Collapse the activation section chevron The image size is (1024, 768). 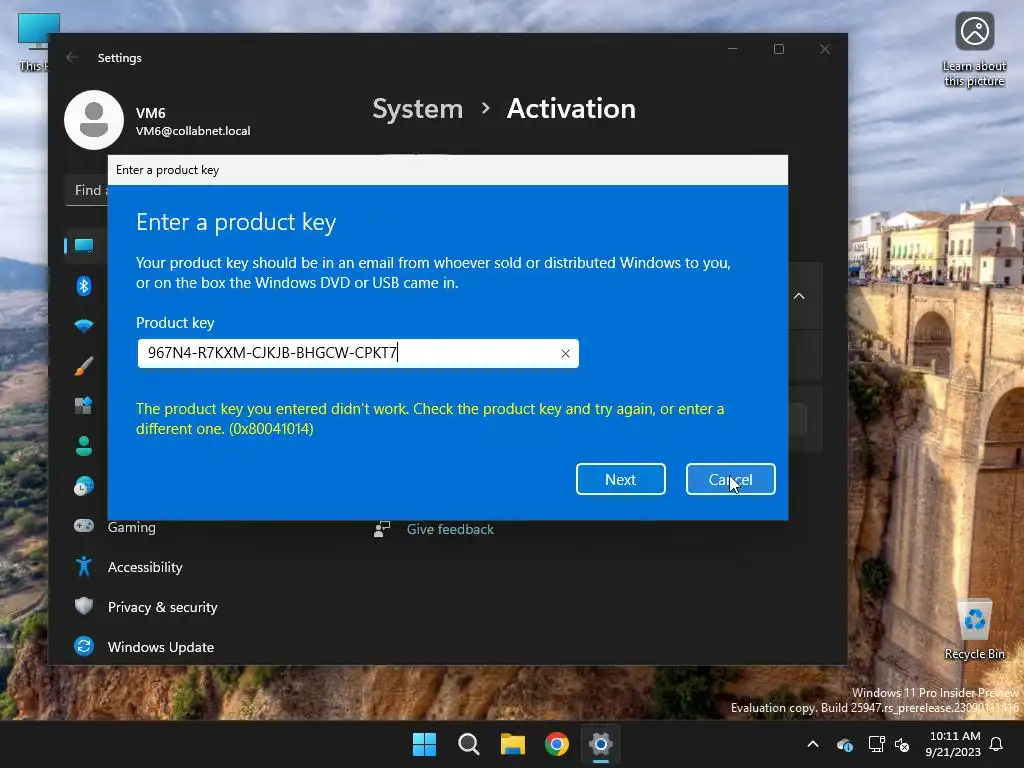[x=799, y=296]
